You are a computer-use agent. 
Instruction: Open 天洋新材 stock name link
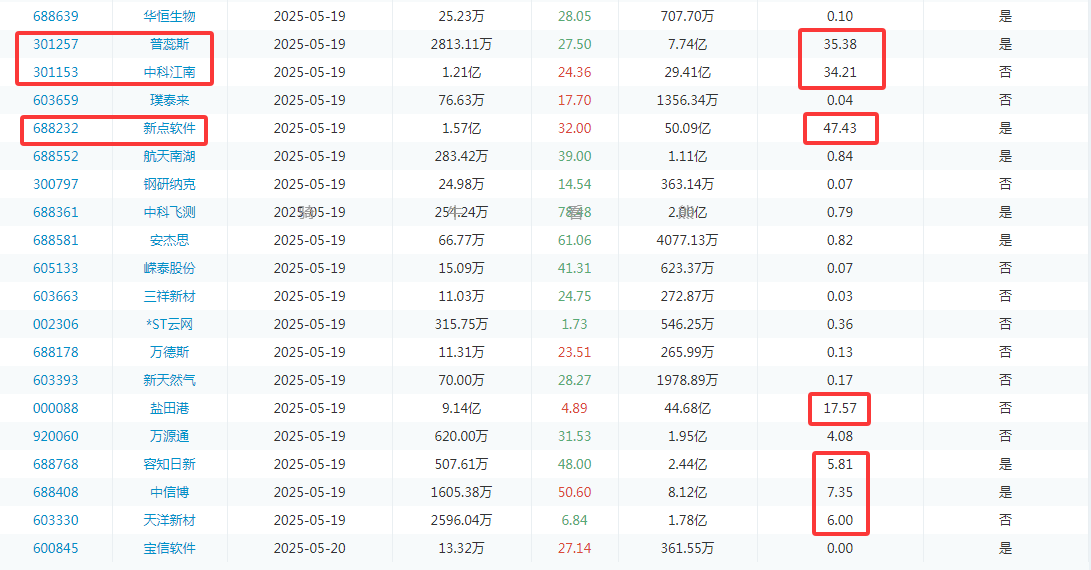169,521
